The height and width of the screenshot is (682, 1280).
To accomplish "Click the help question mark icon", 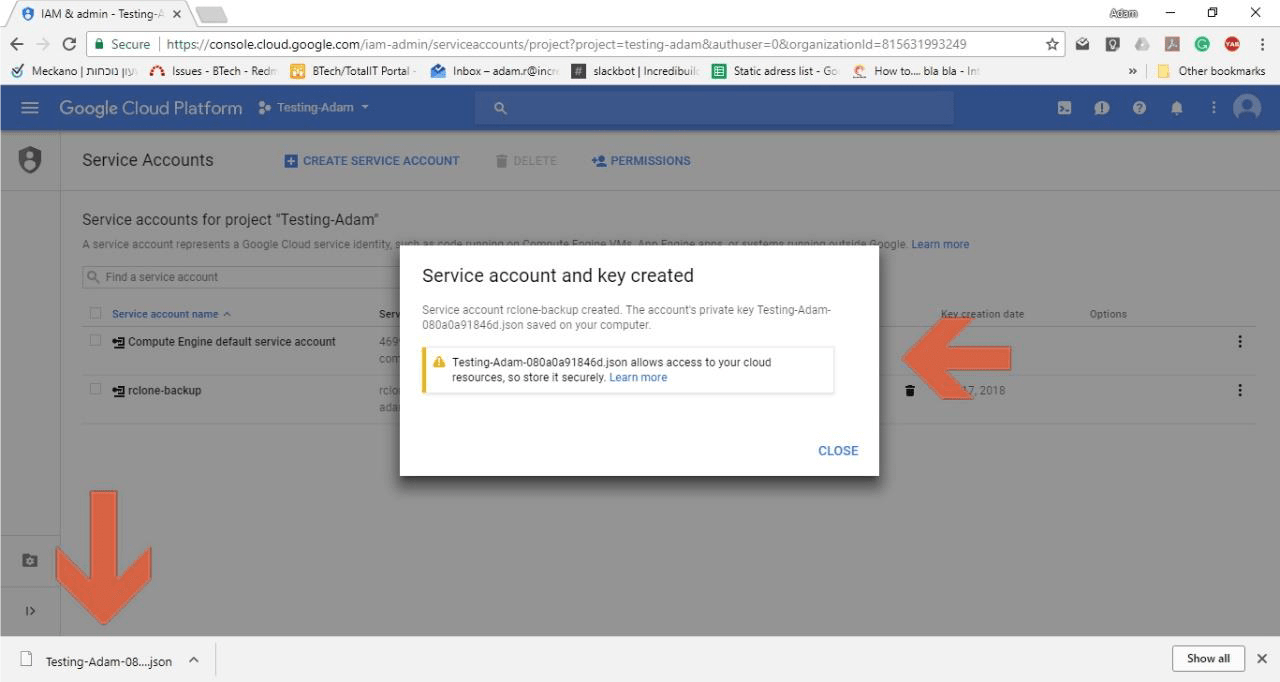I will point(1139,108).
